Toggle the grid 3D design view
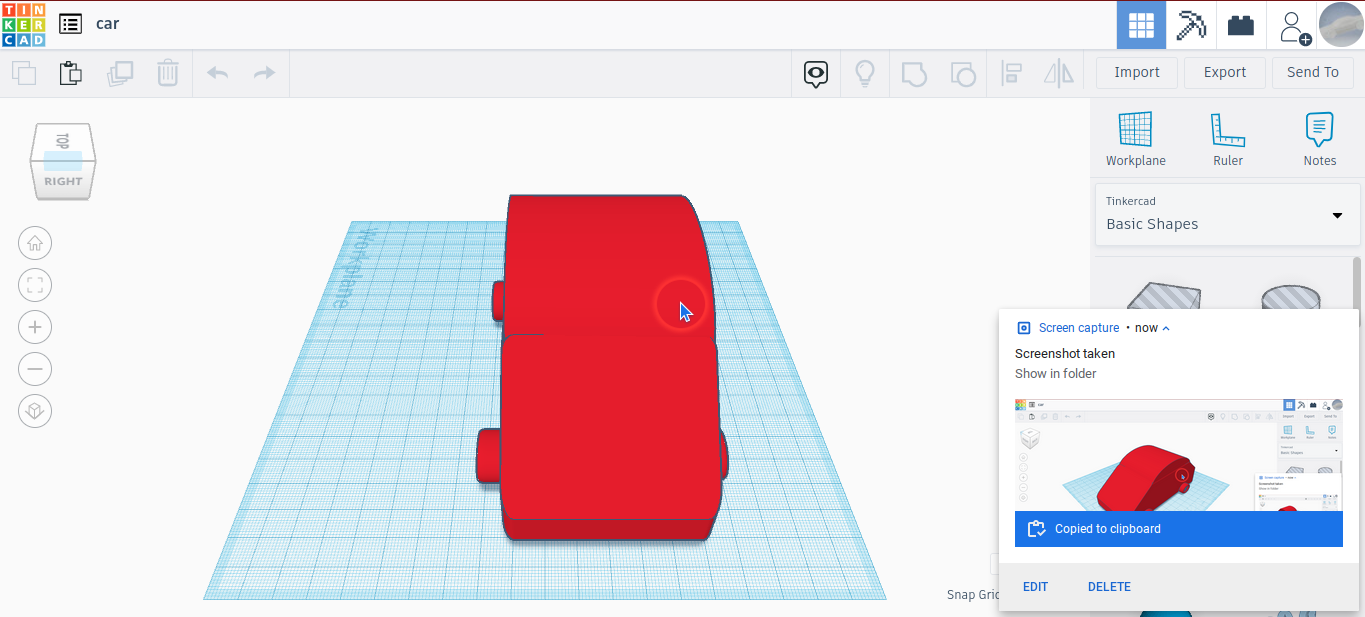 (1140, 24)
